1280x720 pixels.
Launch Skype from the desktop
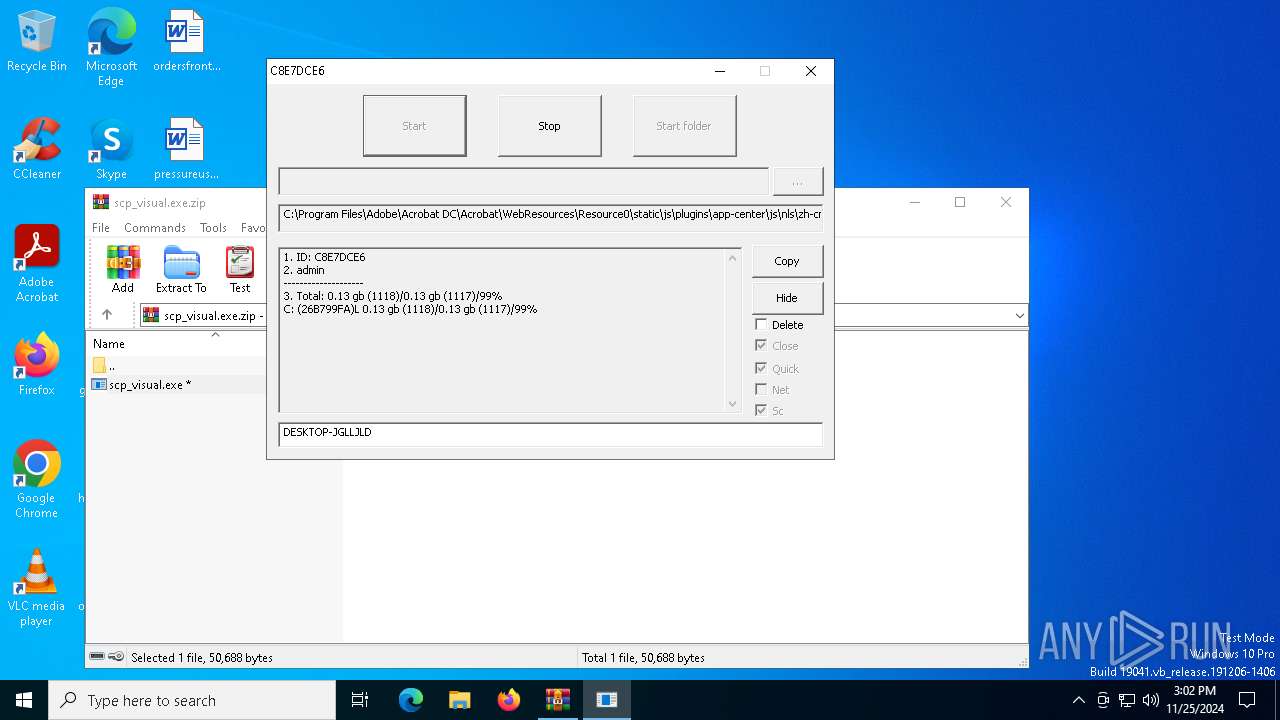[111, 149]
